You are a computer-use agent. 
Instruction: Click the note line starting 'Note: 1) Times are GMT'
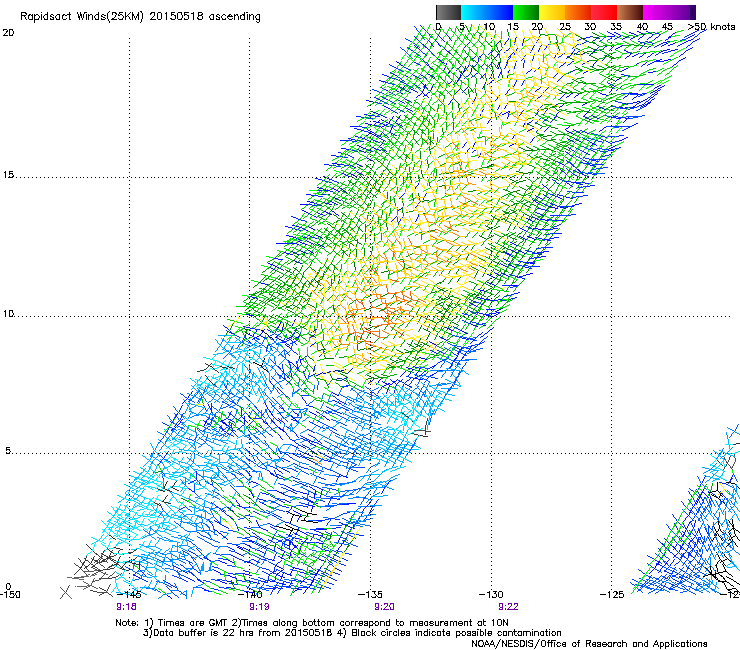(312, 623)
